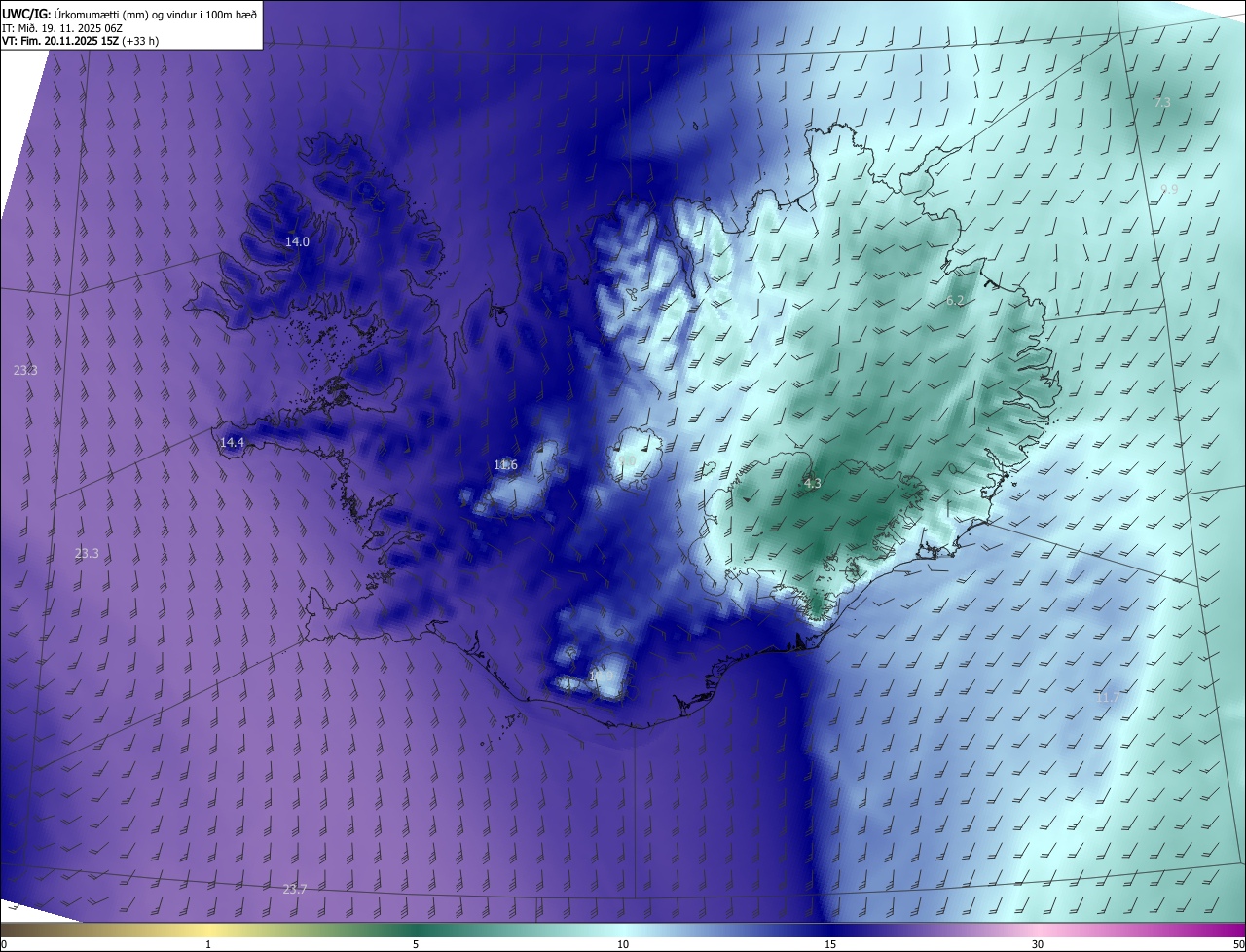Click the 14.0 value over the Westfjords
Image resolution: width=1246 pixels, height=952 pixels.
297,241
